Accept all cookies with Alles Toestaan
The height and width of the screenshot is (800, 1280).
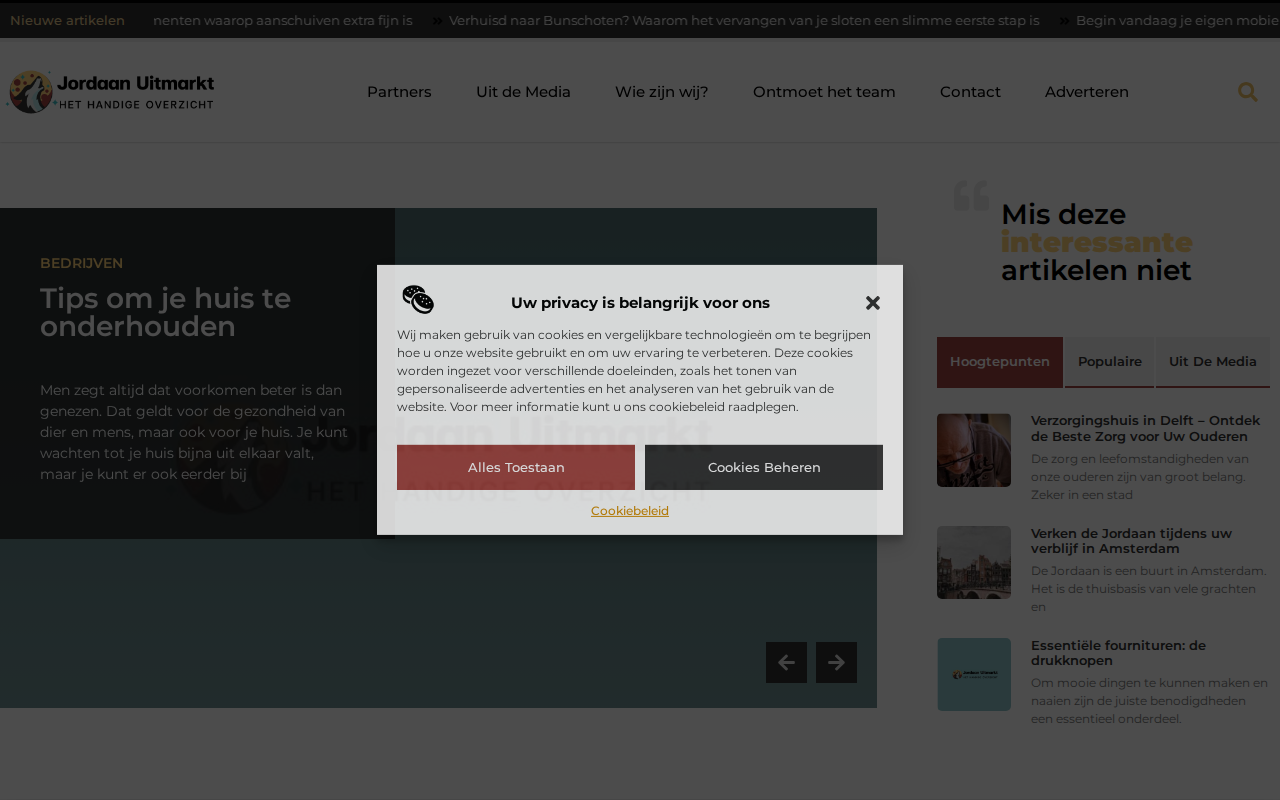(516, 467)
